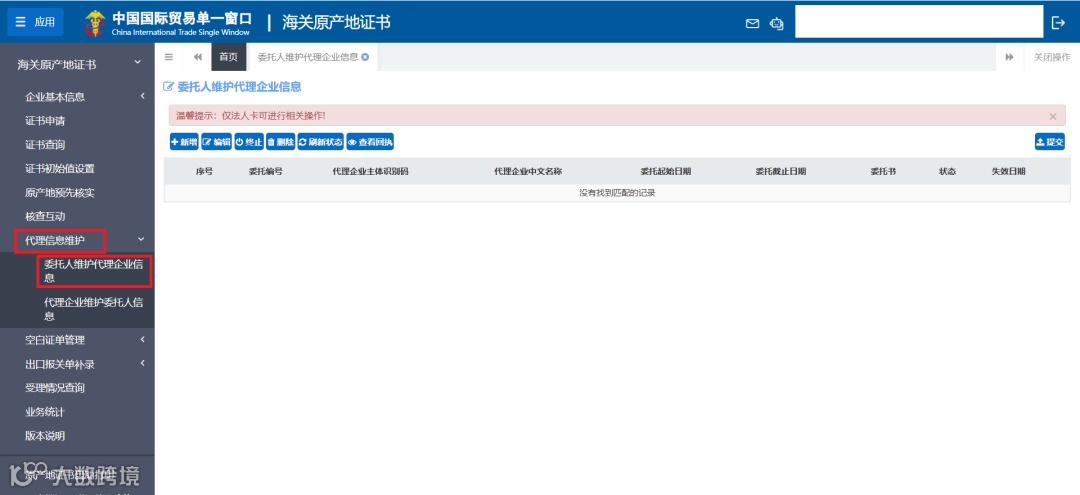The width and height of the screenshot is (1080, 495).
Task: Click the 状态 column header
Action: coord(947,171)
